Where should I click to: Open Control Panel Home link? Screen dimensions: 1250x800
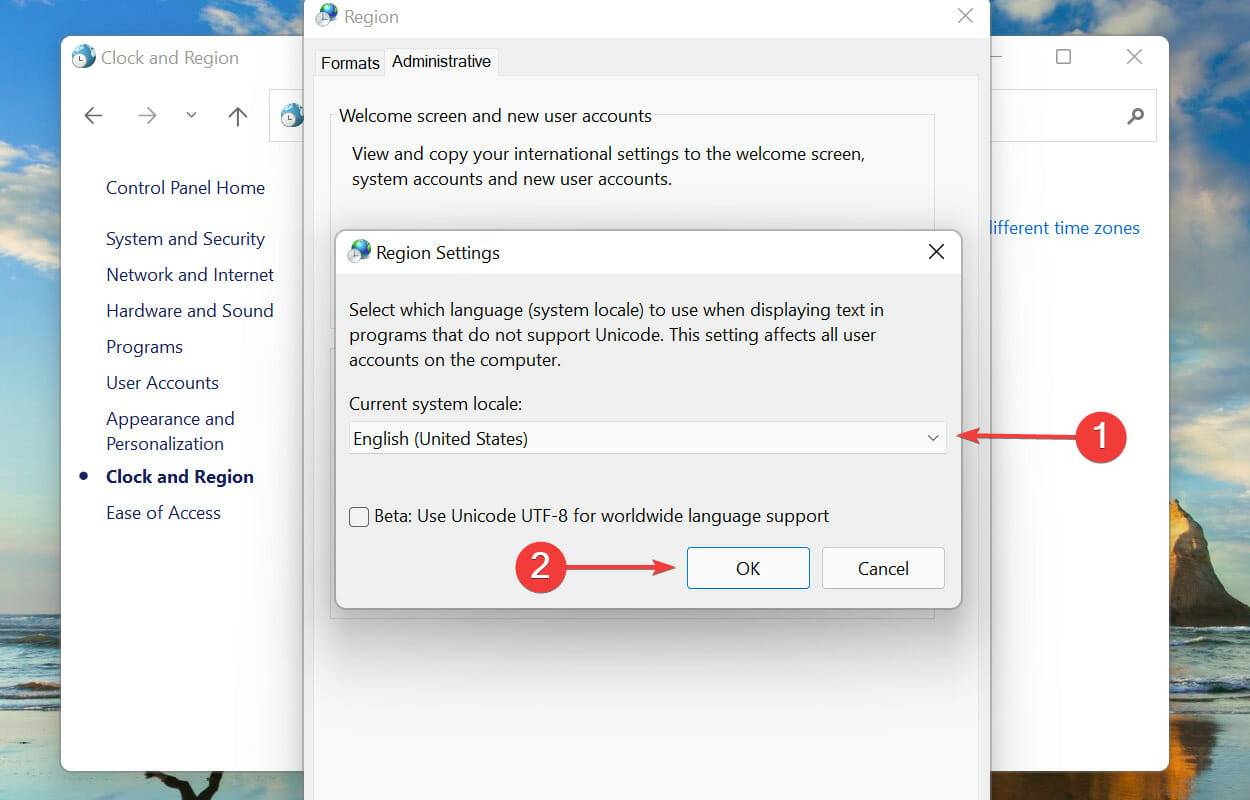coord(185,188)
